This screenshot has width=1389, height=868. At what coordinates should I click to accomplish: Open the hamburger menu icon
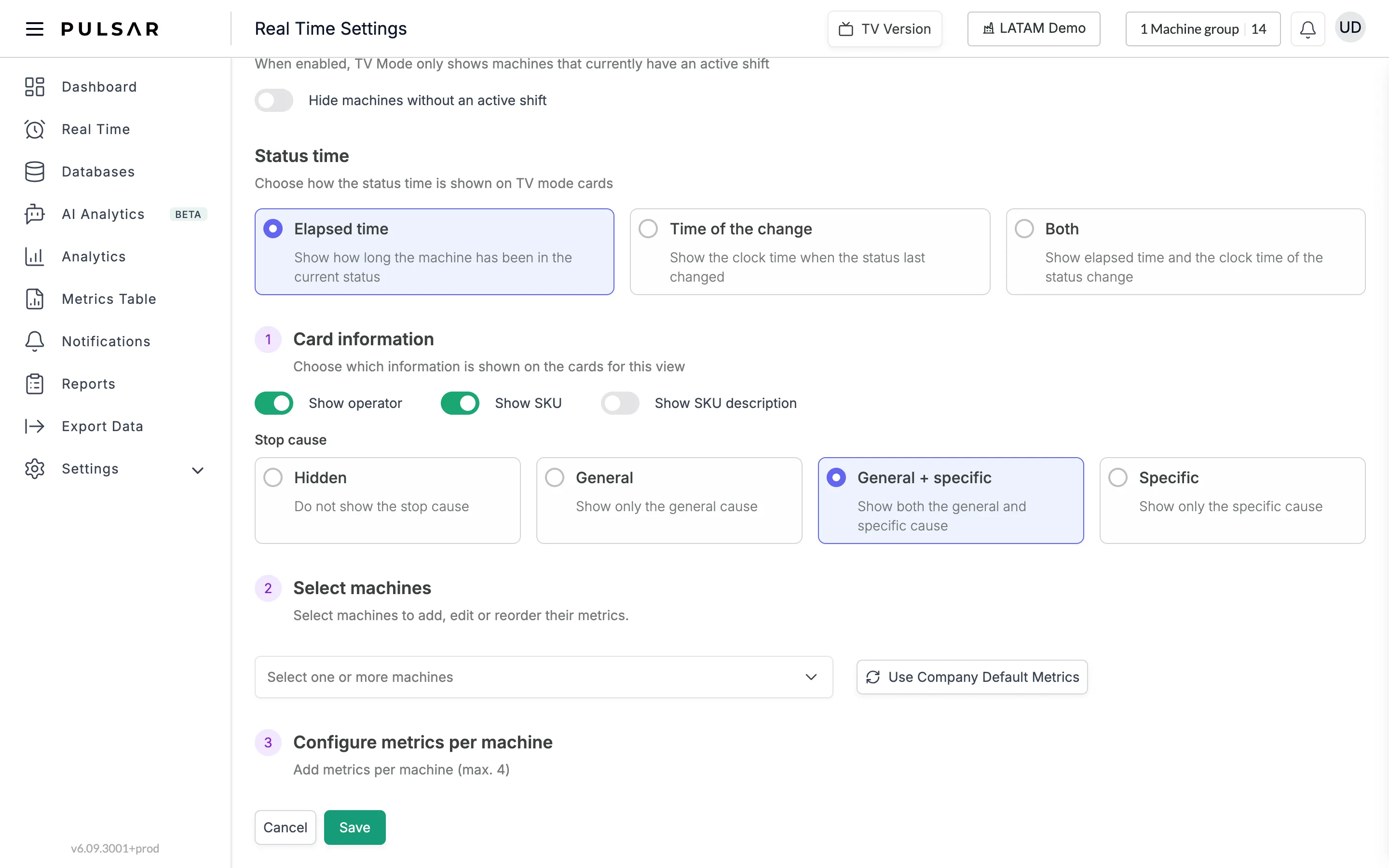click(x=34, y=29)
